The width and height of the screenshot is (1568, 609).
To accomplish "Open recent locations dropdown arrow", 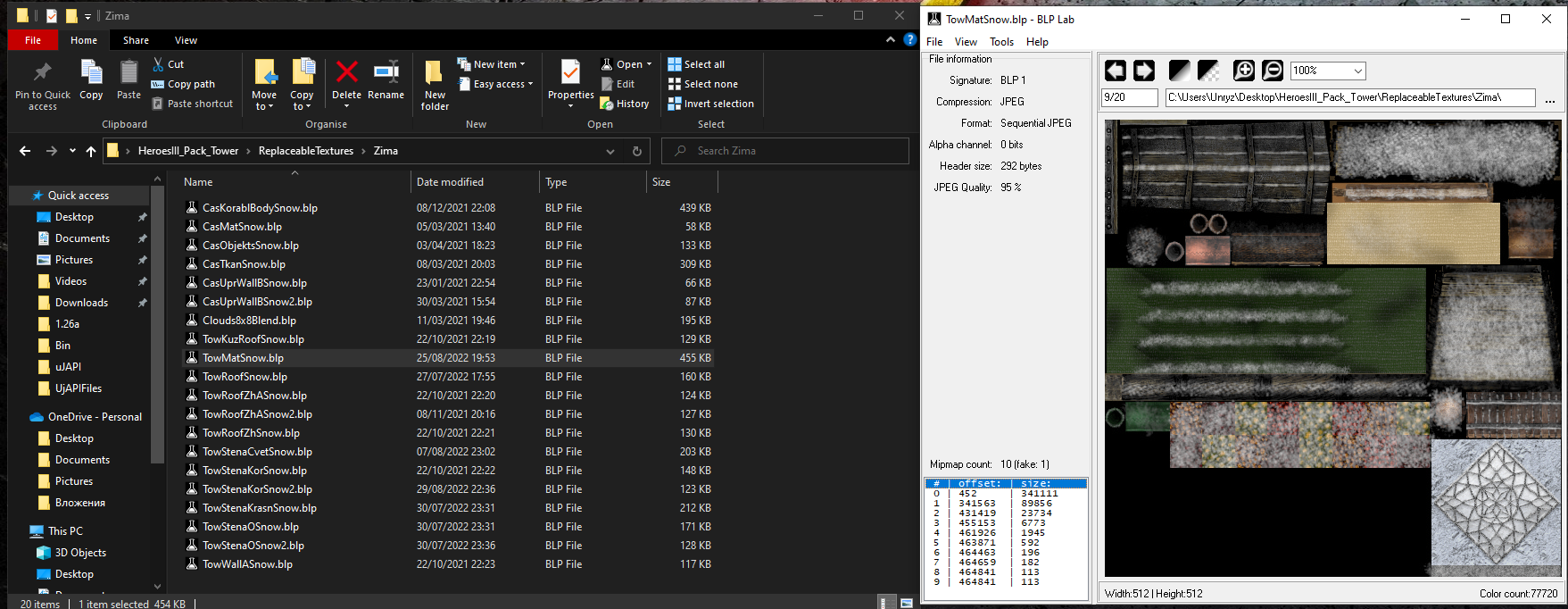I will click(72, 151).
